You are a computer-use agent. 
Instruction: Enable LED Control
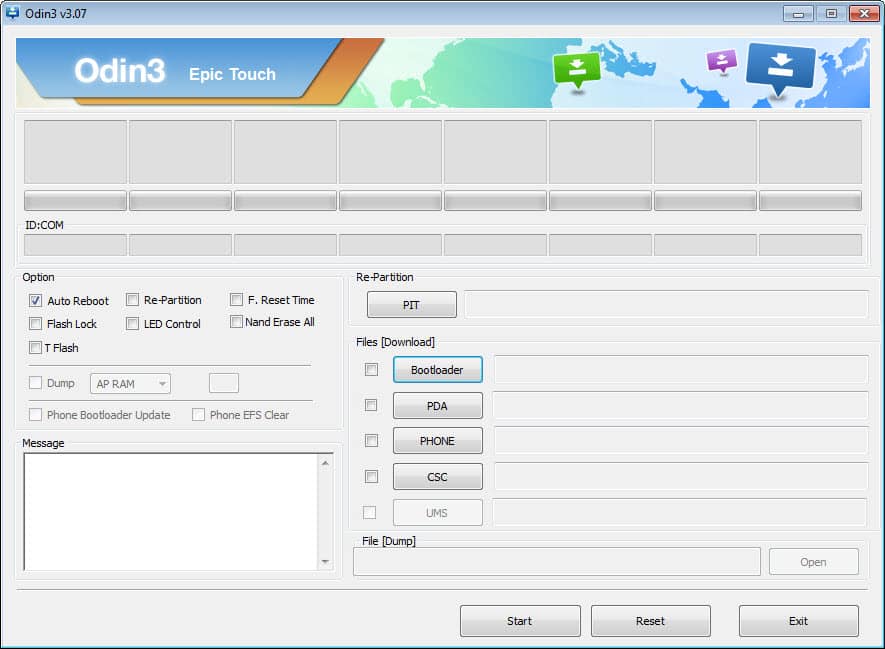coord(132,323)
